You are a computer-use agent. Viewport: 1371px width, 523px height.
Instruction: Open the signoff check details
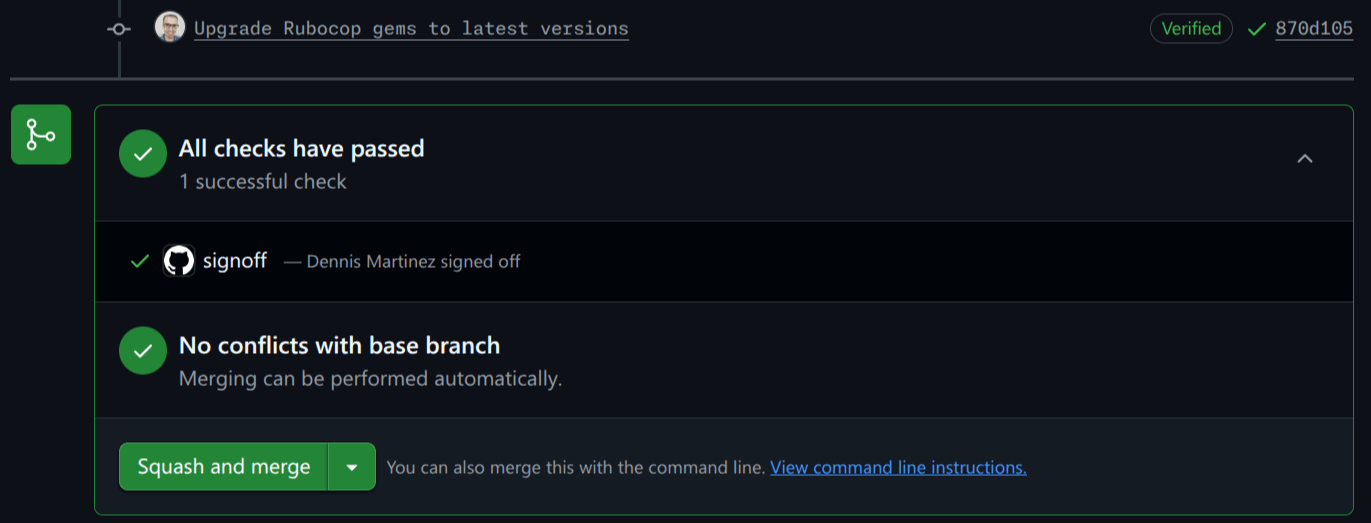coord(235,261)
